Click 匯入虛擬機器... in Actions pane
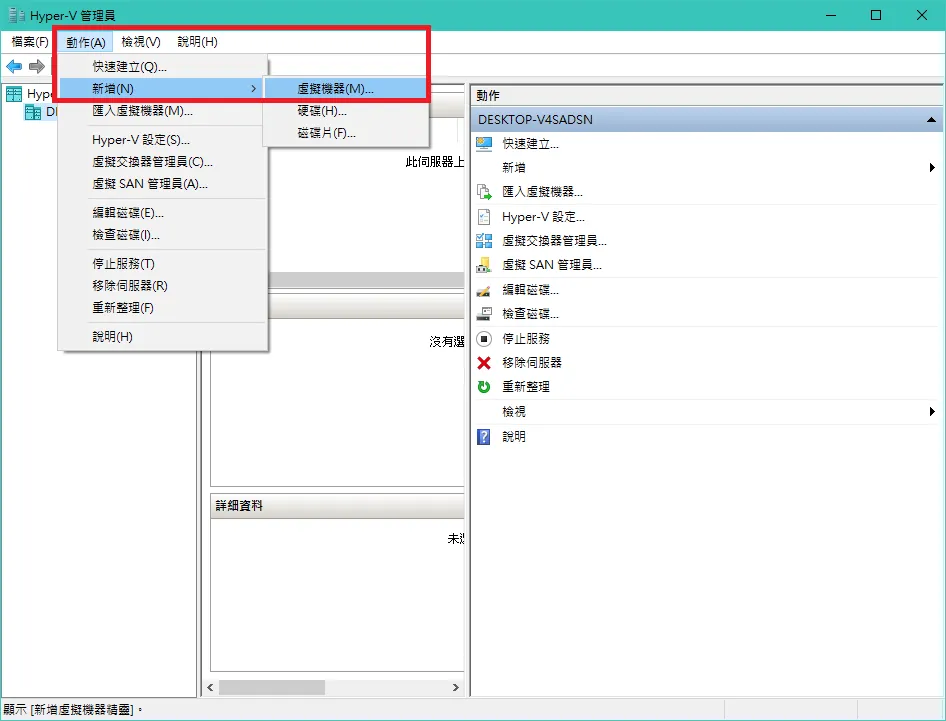Image resolution: width=946 pixels, height=721 pixels. tap(542, 192)
